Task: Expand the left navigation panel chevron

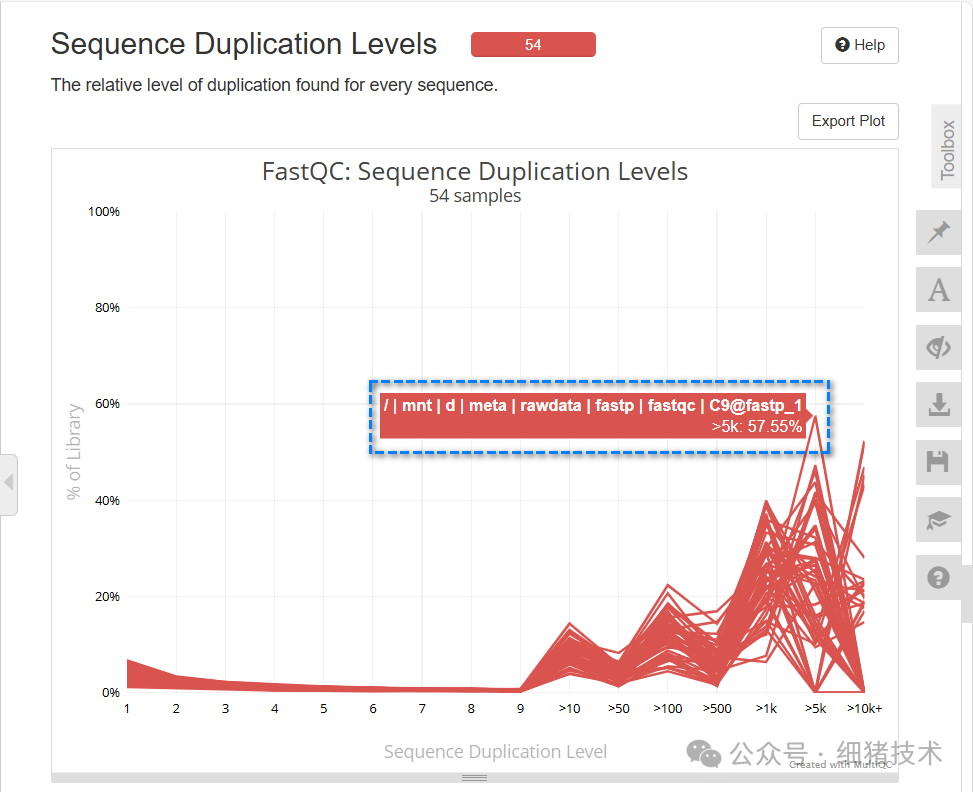Action: point(10,483)
